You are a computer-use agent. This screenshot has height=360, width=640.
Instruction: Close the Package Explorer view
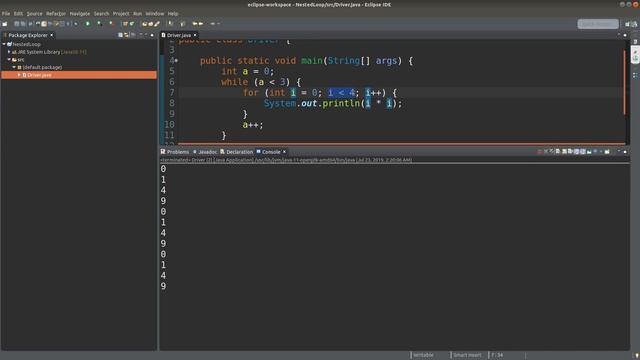(51, 35)
